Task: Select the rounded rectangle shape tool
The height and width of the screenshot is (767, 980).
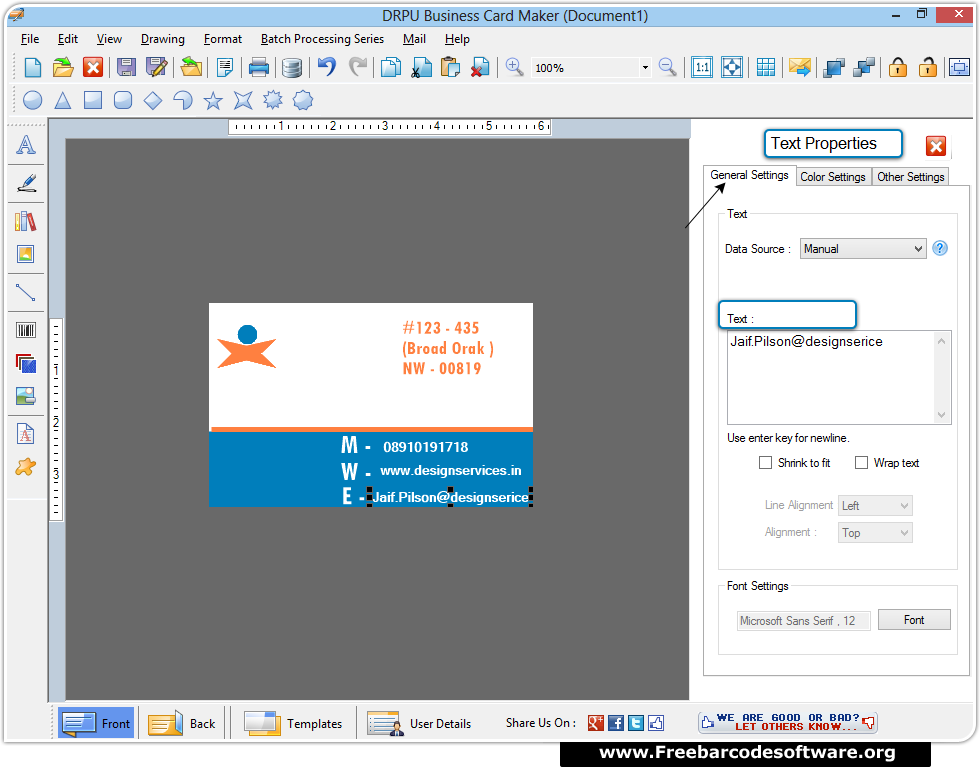Action: tap(123, 100)
